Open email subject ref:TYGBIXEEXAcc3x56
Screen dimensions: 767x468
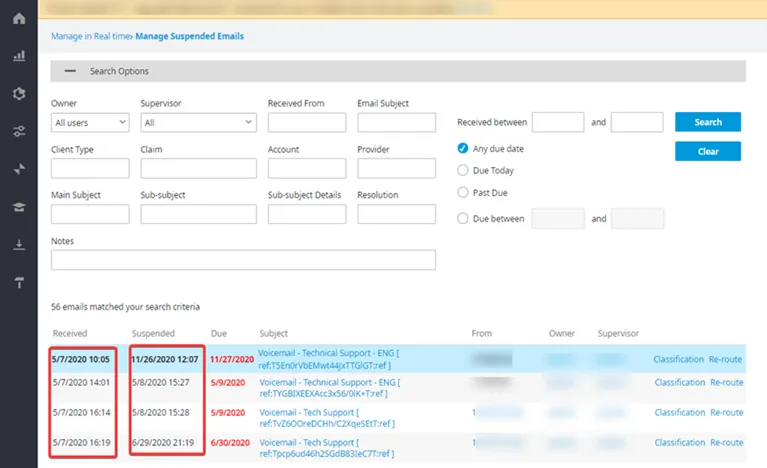pos(330,388)
